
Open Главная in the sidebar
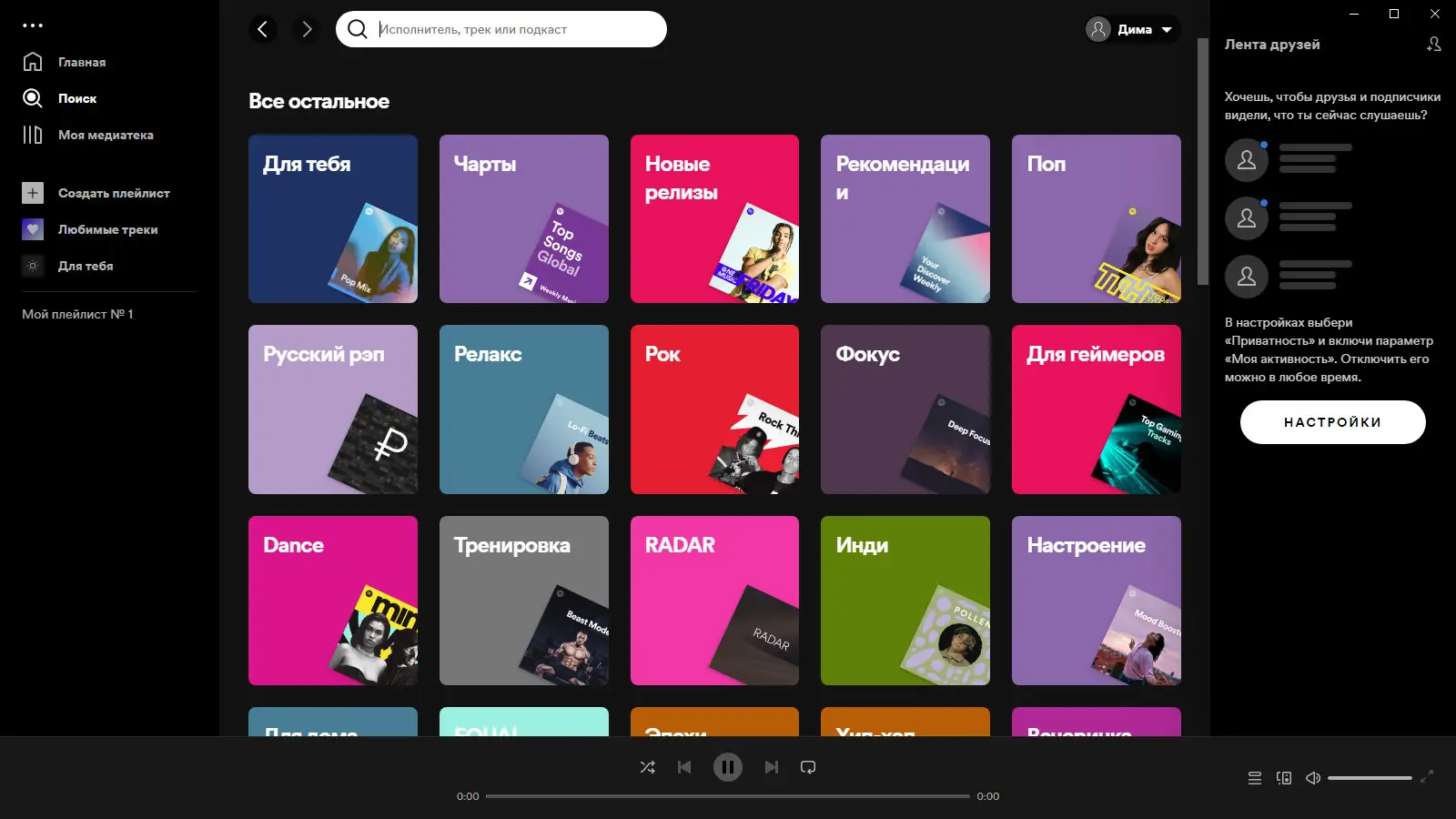[82, 62]
